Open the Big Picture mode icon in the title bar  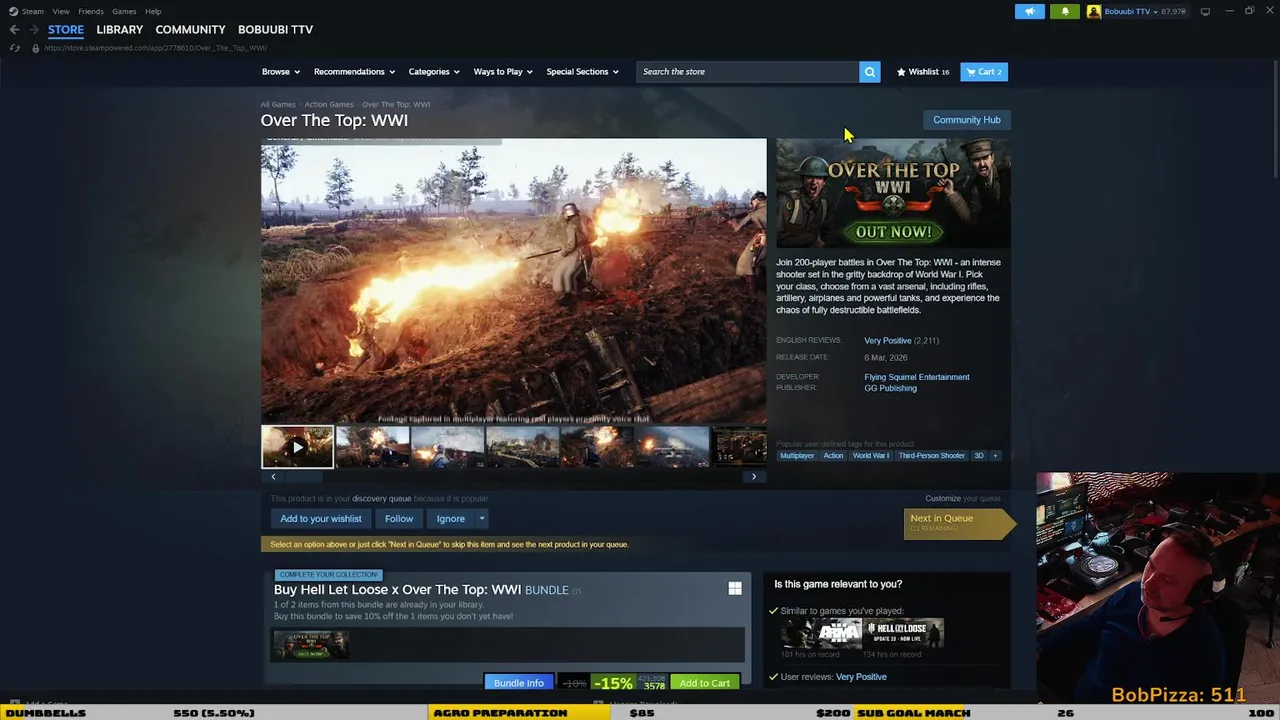[x=1205, y=11]
